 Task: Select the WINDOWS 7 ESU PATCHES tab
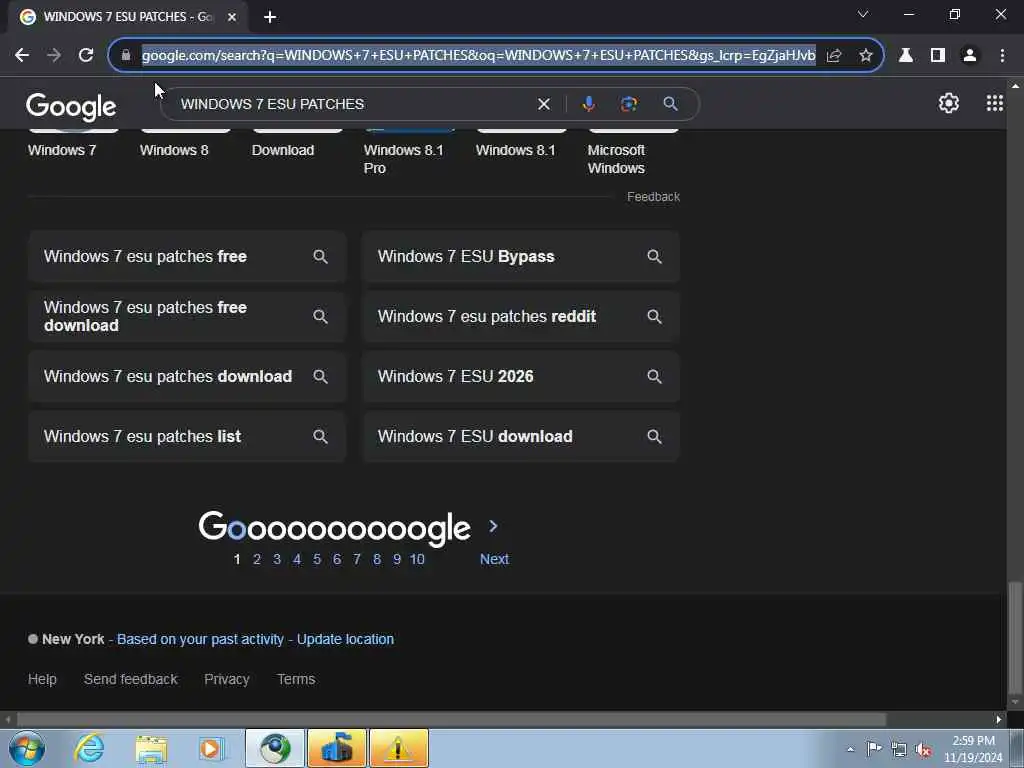[128, 17]
